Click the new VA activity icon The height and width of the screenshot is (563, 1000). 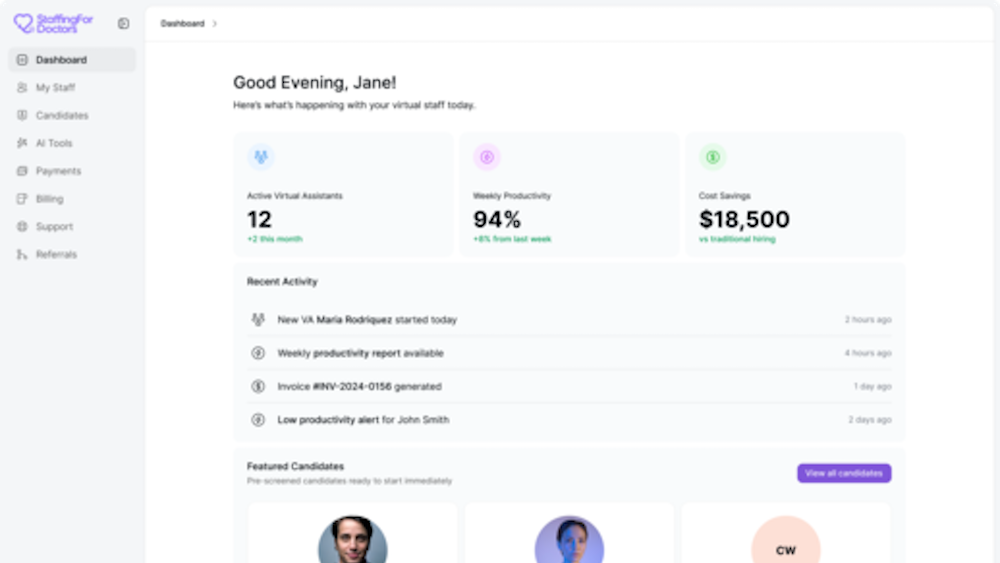pos(258,320)
